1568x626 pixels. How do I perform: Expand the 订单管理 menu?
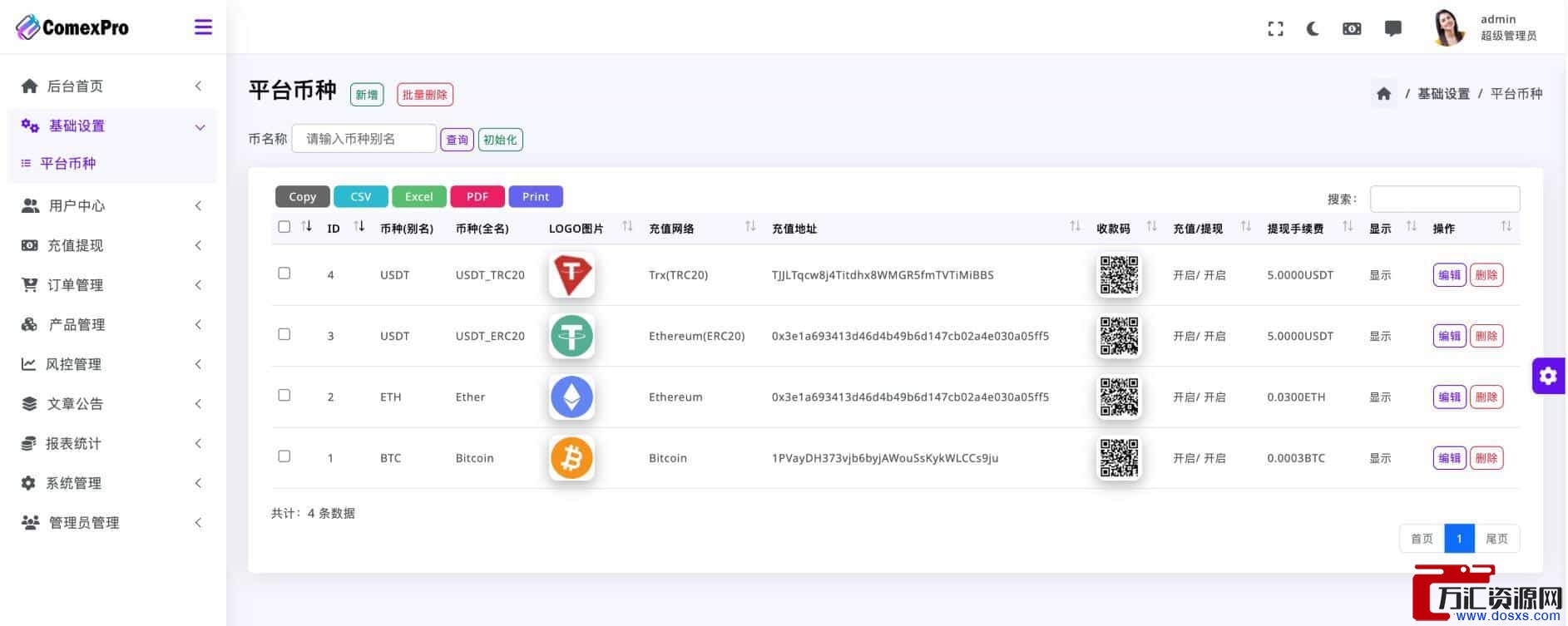tap(112, 285)
